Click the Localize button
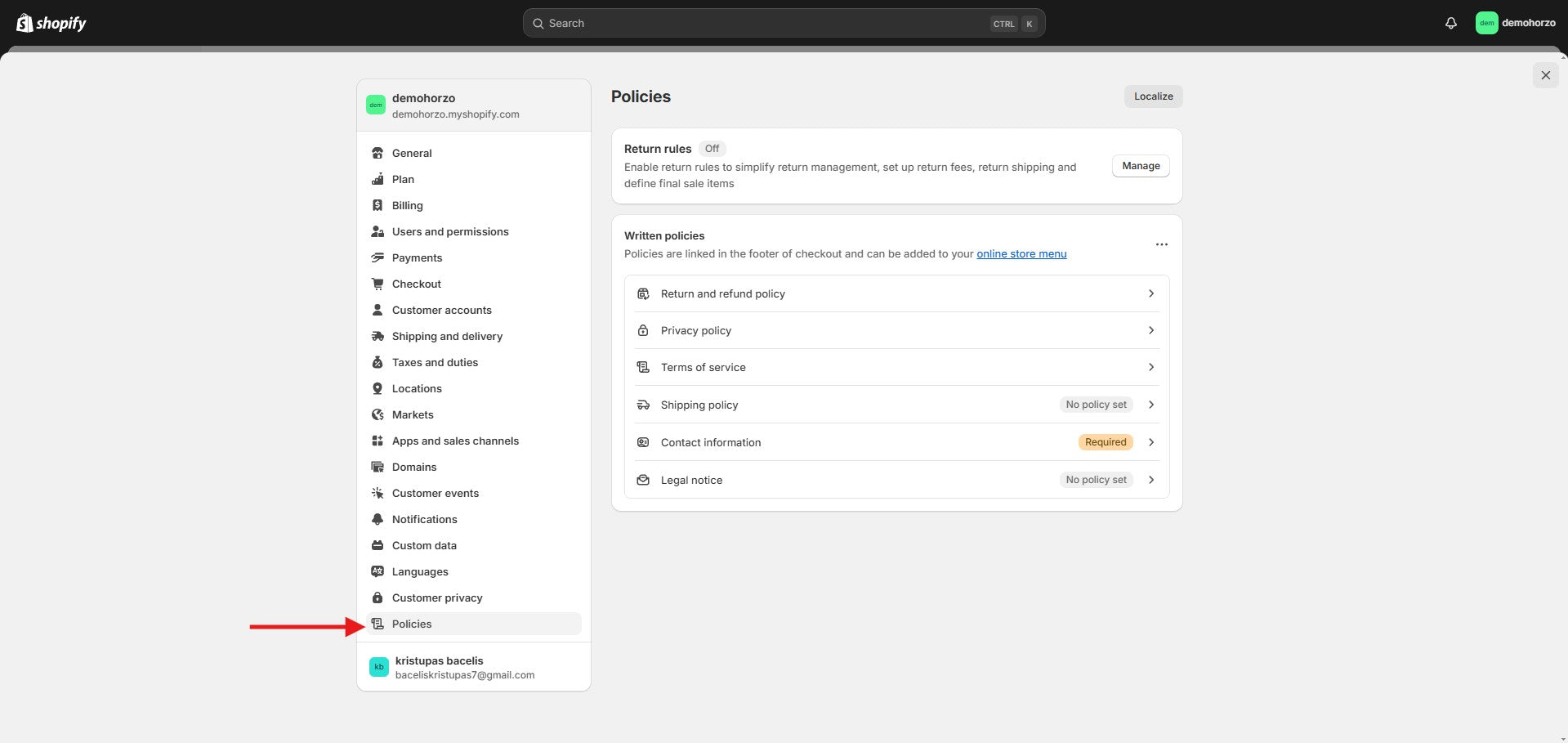The image size is (1568, 743). 1153,96
